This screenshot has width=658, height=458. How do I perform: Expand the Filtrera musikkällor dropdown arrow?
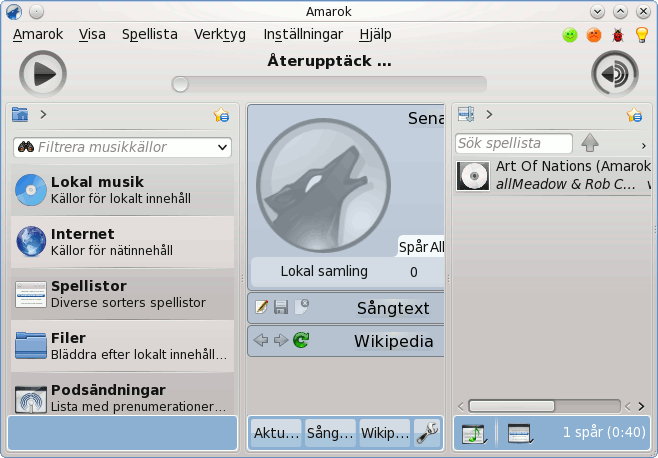(222, 147)
